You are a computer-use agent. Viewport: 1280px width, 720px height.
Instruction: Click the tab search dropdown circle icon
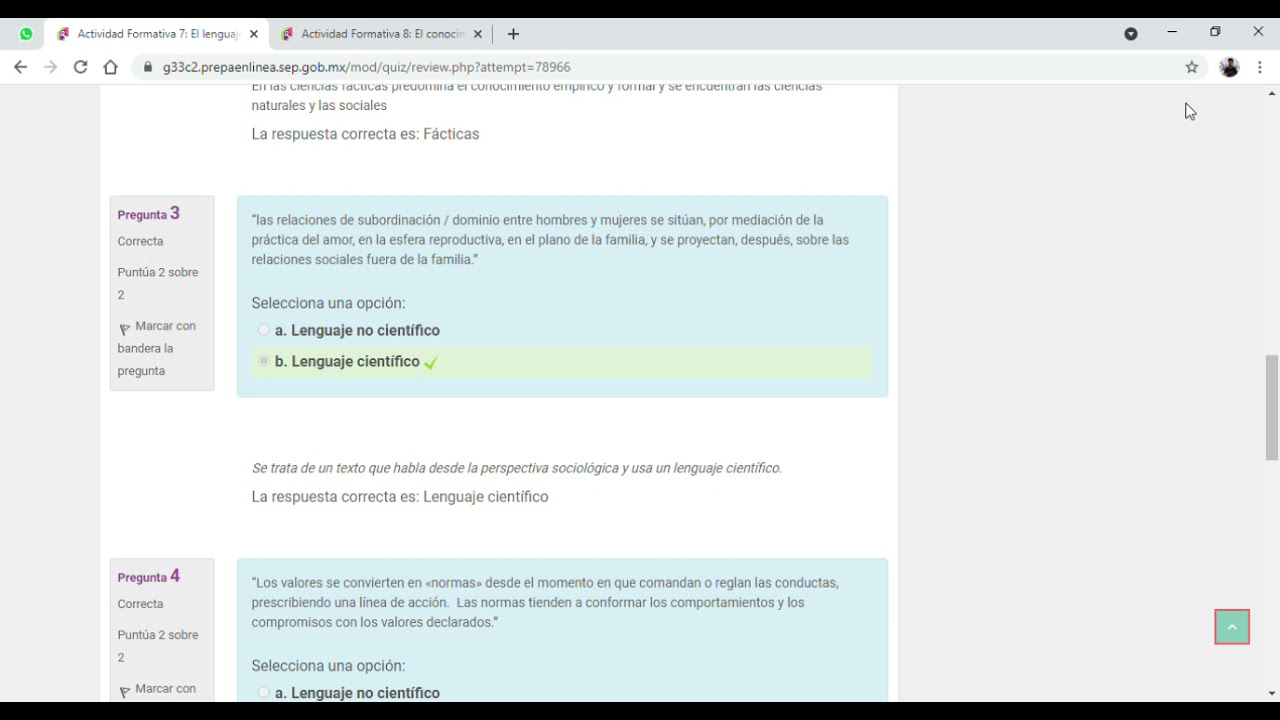(x=1131, y=34)
